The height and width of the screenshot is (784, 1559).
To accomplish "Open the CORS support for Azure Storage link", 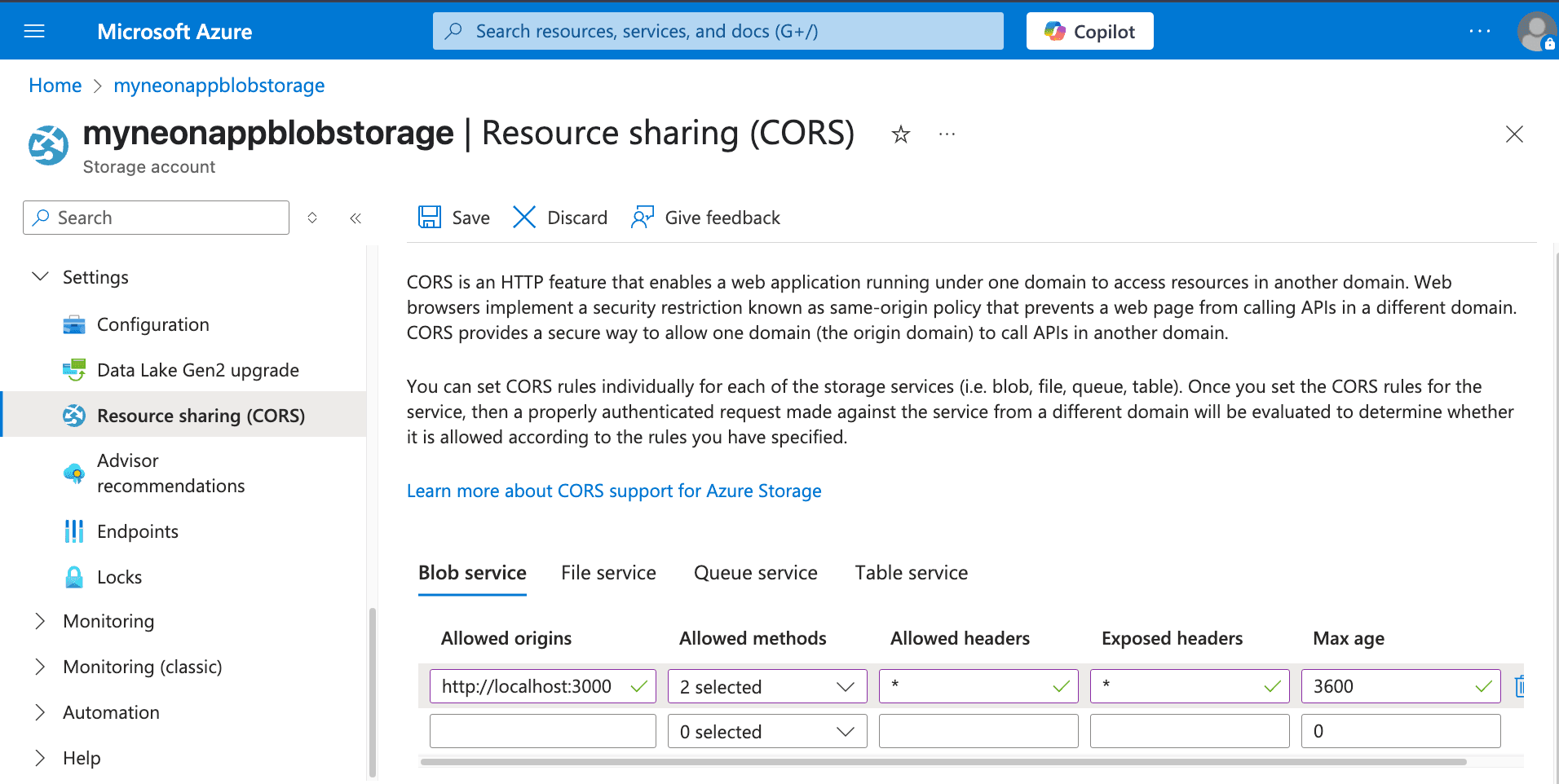I will coord(614,490).
